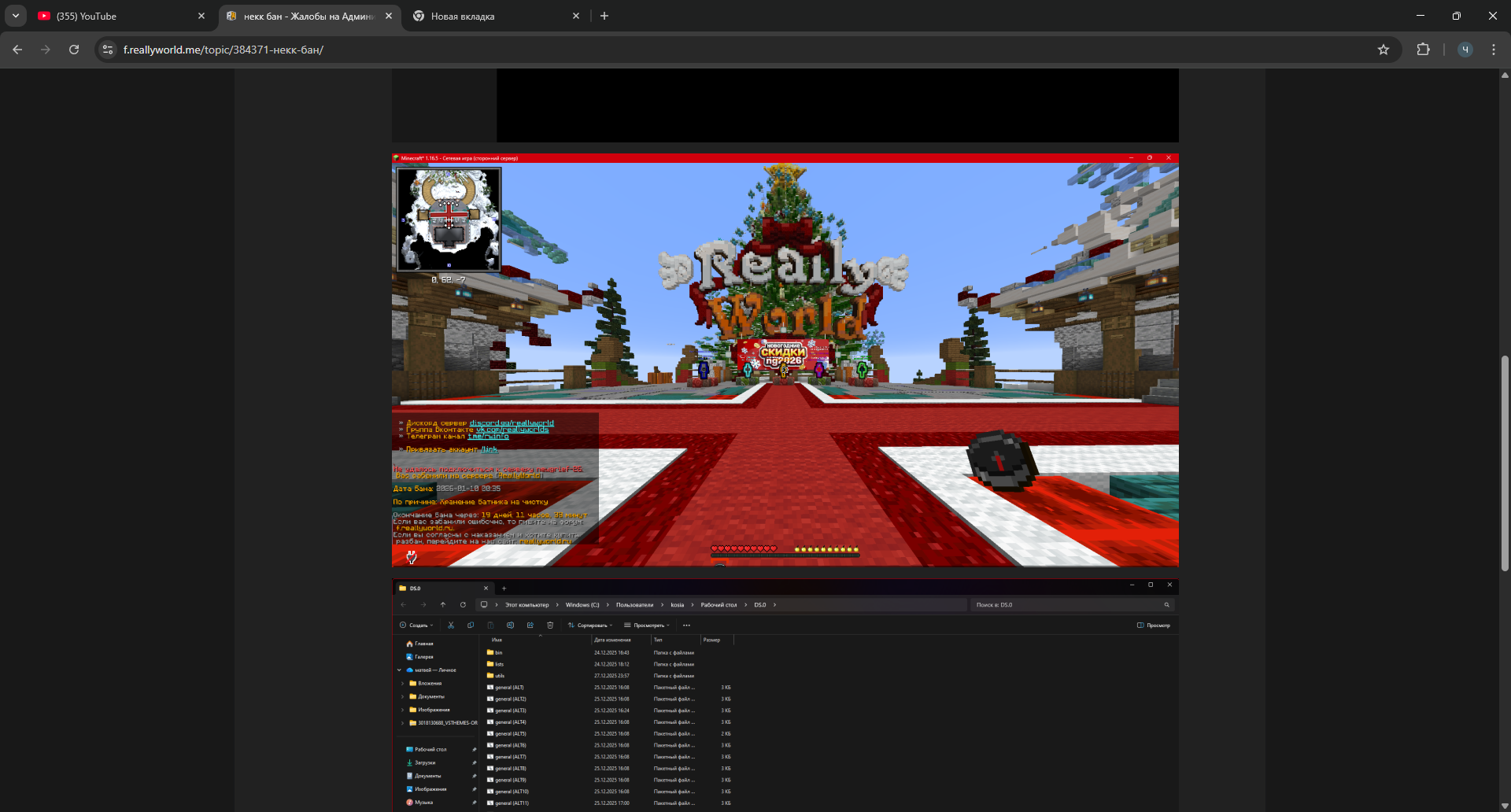Open the file explorer DS.0 screenshot image

(x=785, y=696)
